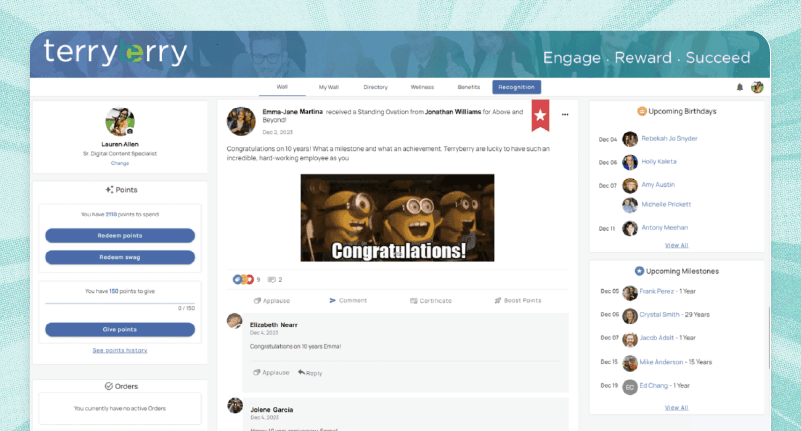Select the Recognition tab

pyautogui.click(x=516, y=87)
